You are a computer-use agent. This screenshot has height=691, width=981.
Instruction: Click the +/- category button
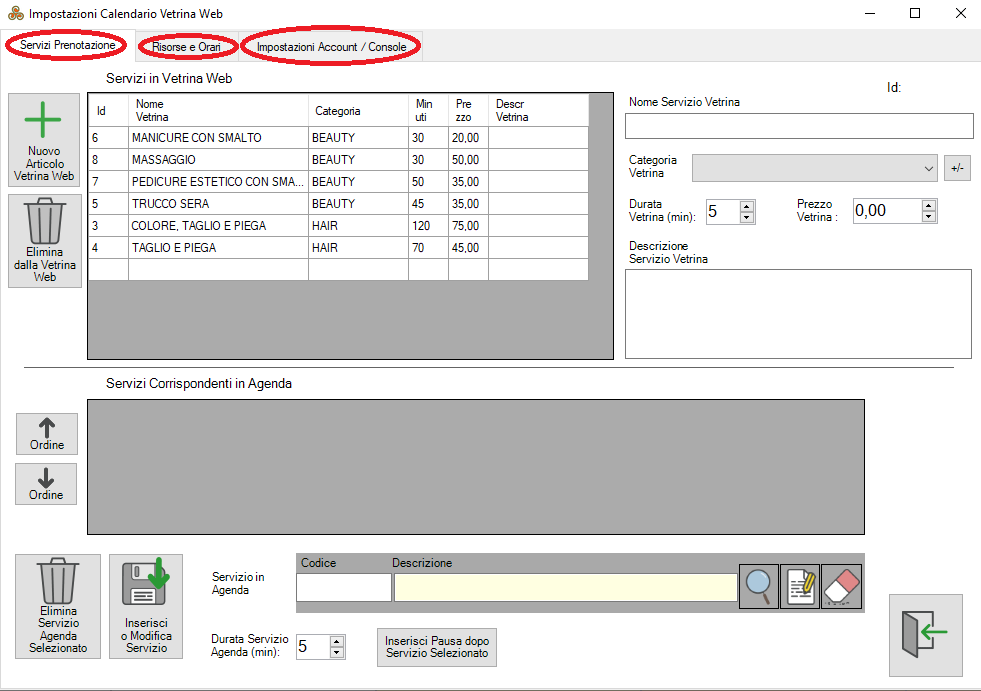(x=957, y=168)
